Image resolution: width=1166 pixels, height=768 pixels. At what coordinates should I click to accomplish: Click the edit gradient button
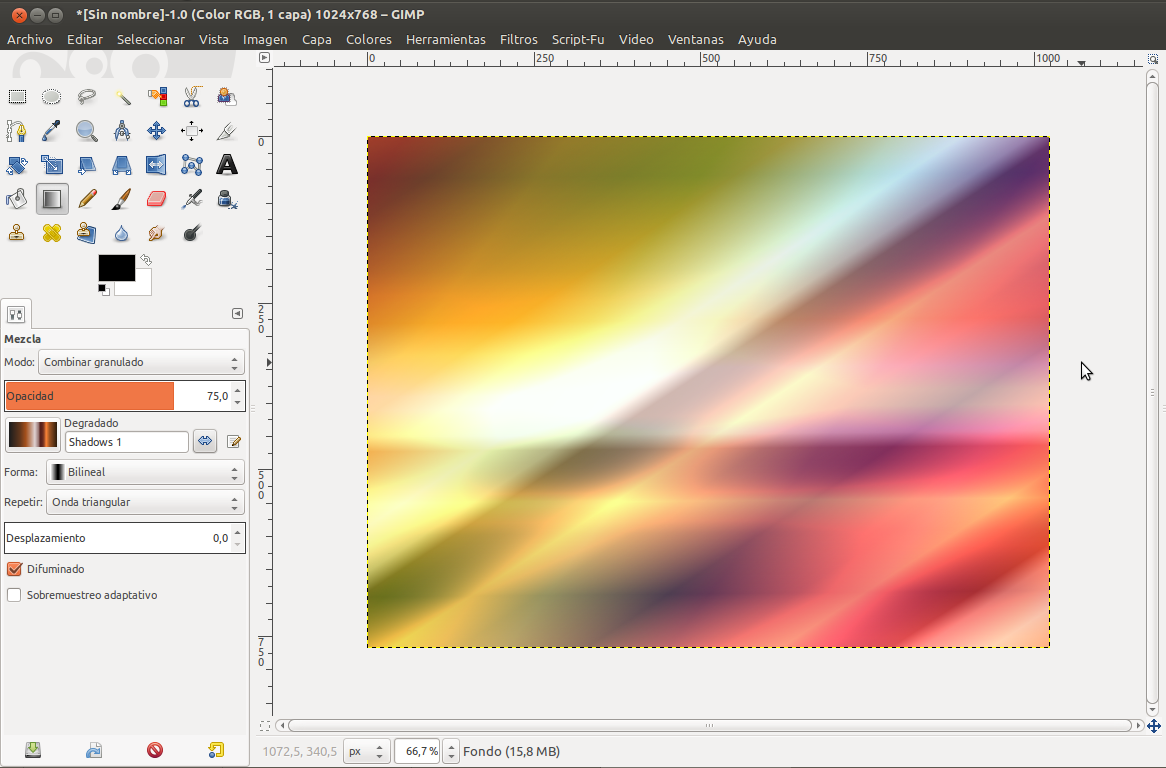234,441
